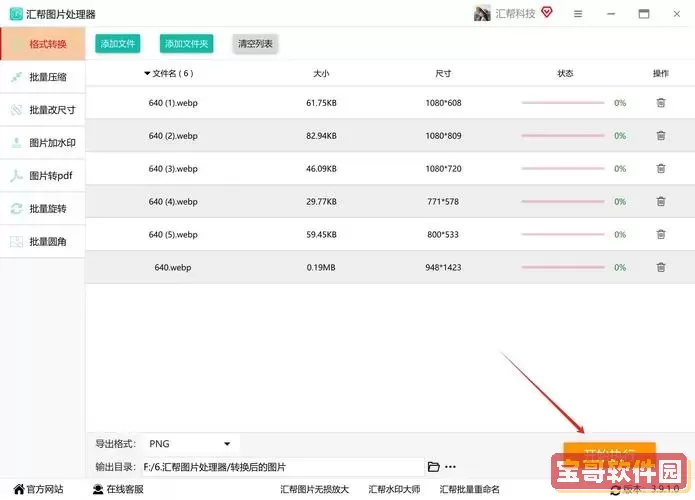
Task: Go to the 批量圆角 tab
Action: coord(43,242)
